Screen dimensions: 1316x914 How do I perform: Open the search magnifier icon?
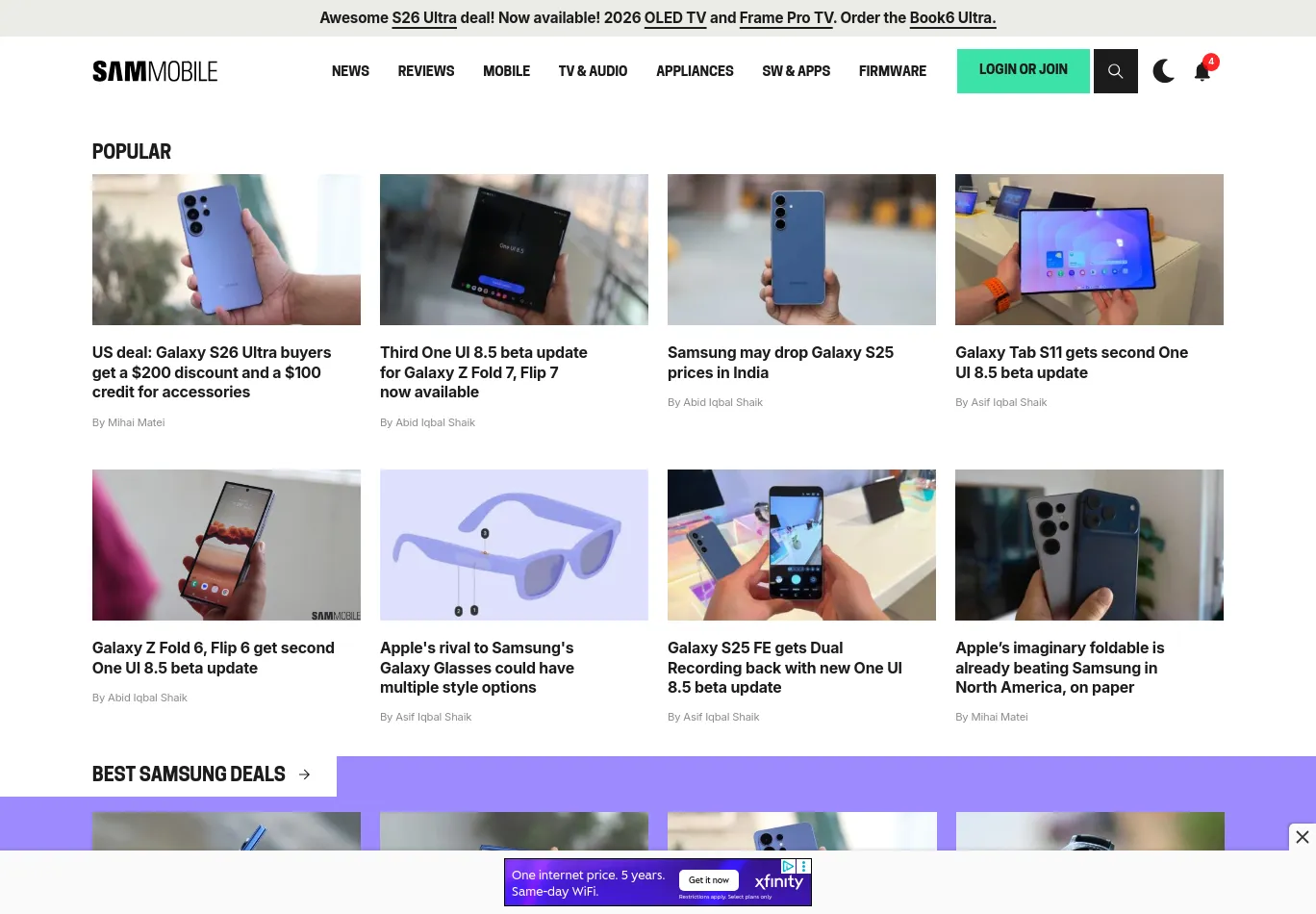[x=1116, y=71]
